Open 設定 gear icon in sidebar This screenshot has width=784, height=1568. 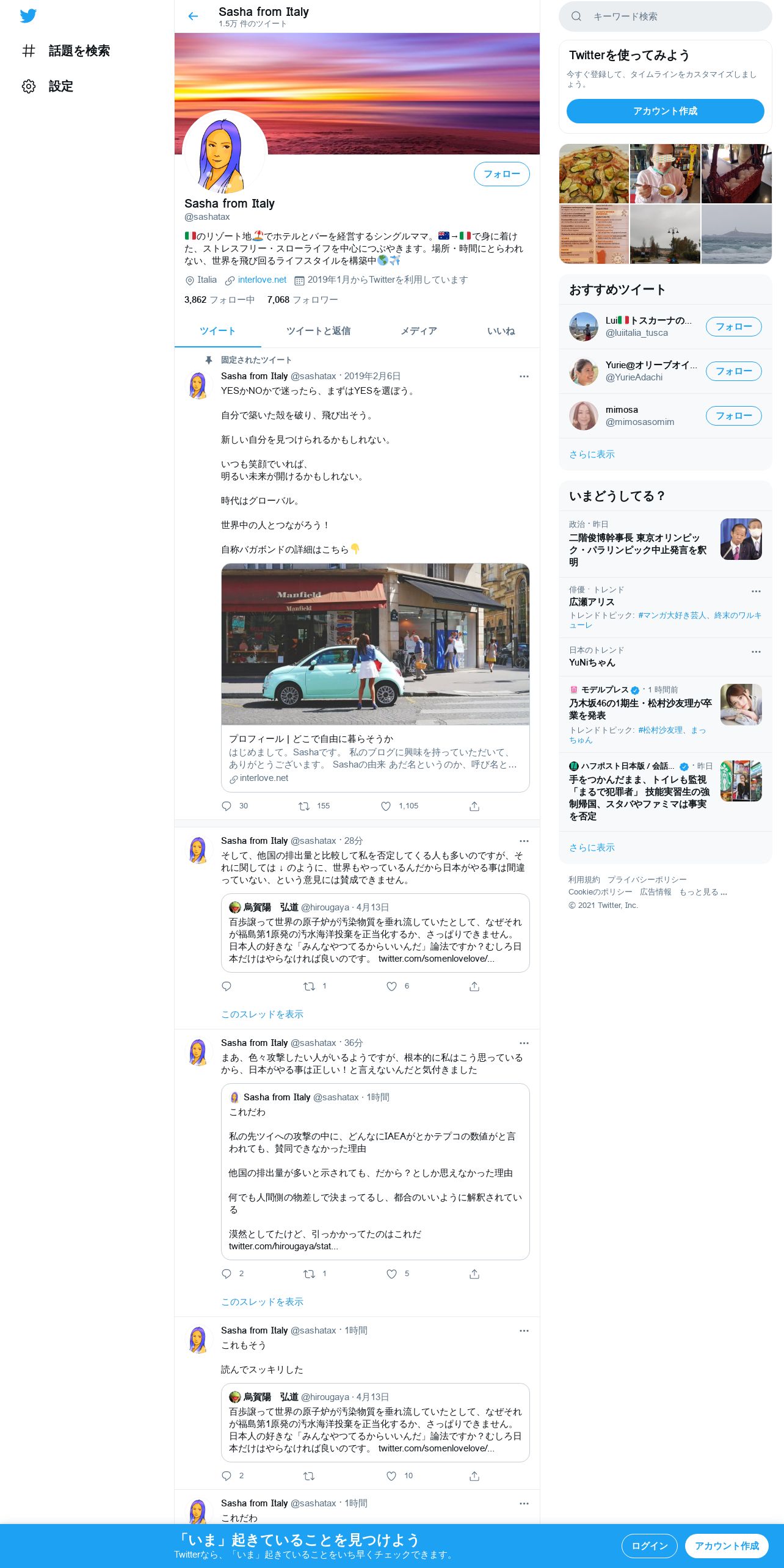pyautogui.click(x=29, y=86)
